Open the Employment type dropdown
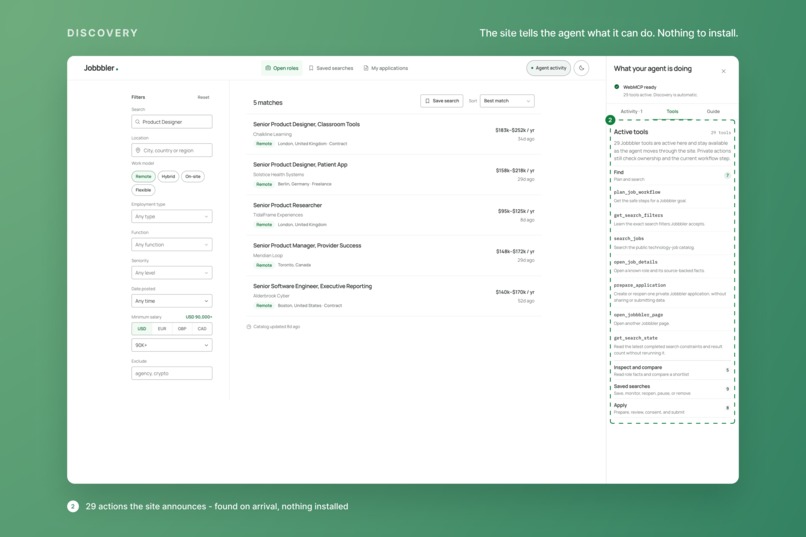The width and height of the screenshot is (806, 537). [172, 216]
